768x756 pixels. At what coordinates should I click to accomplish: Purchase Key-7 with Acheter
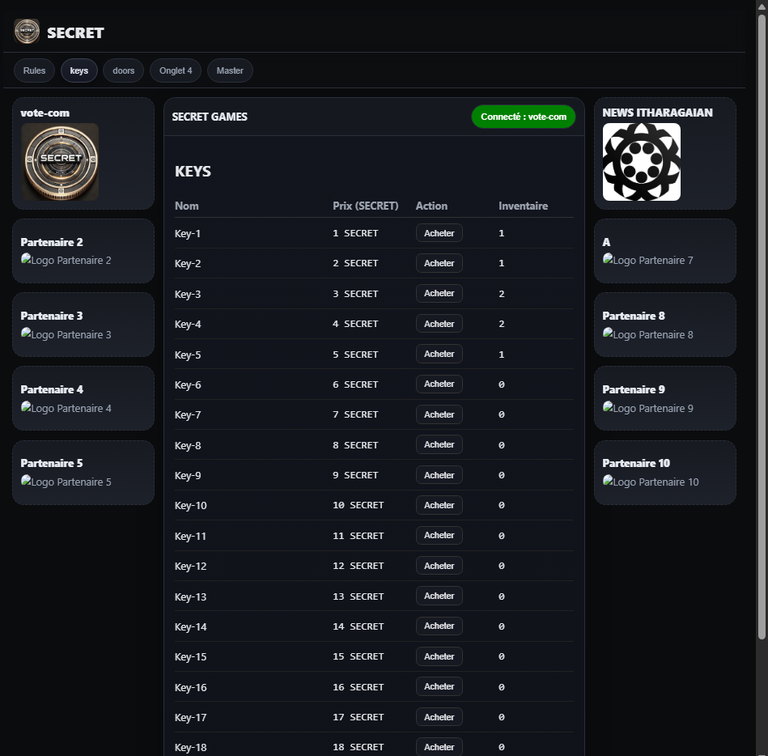pyautogui.click(x=439, y=414)
